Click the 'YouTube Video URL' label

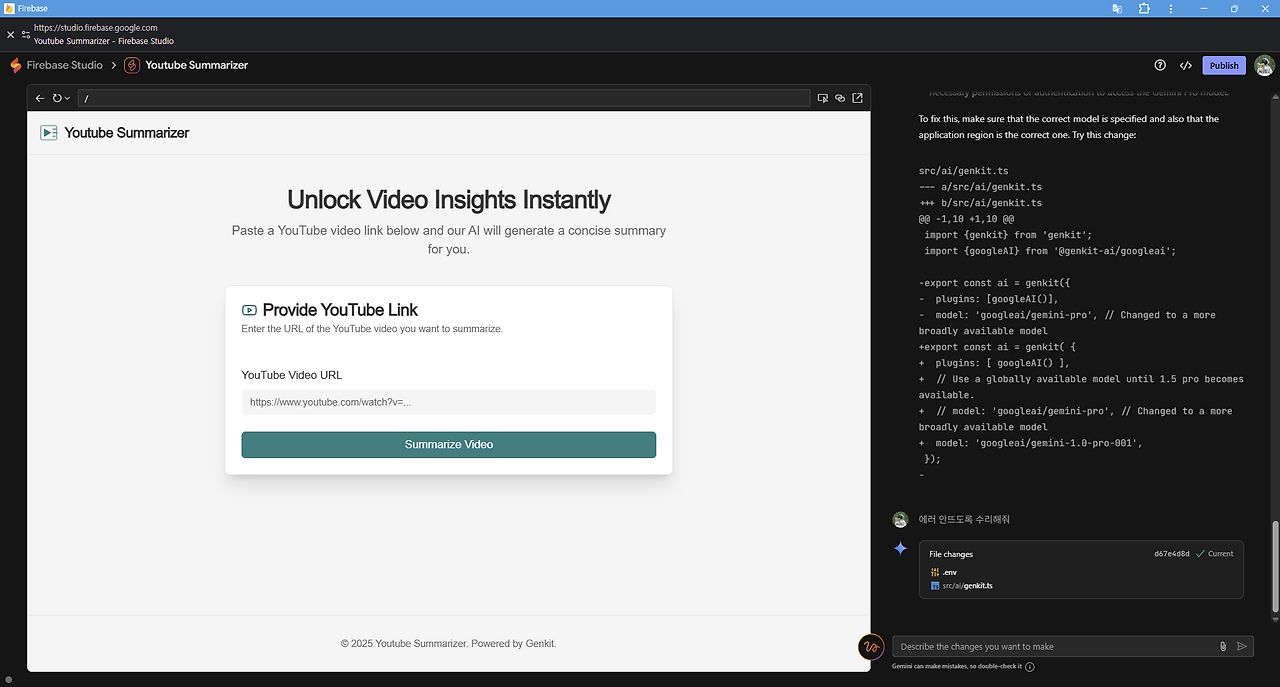[x=292, y=375]
